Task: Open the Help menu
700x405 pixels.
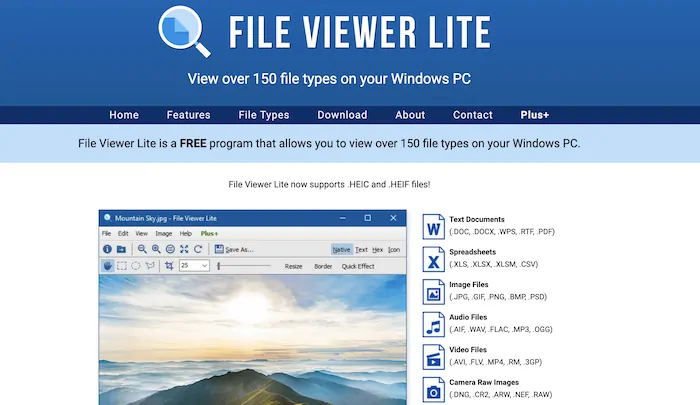Action: (186, 234)
